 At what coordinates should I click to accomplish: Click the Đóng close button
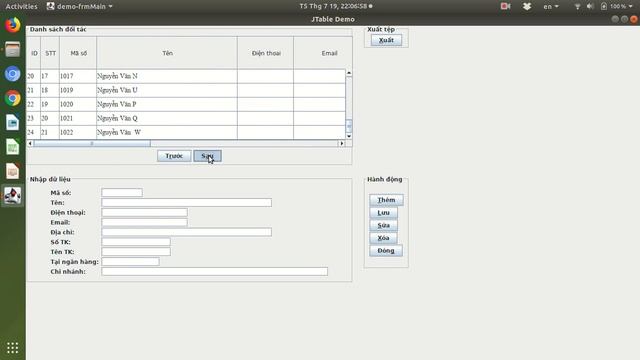pos(386,251)
